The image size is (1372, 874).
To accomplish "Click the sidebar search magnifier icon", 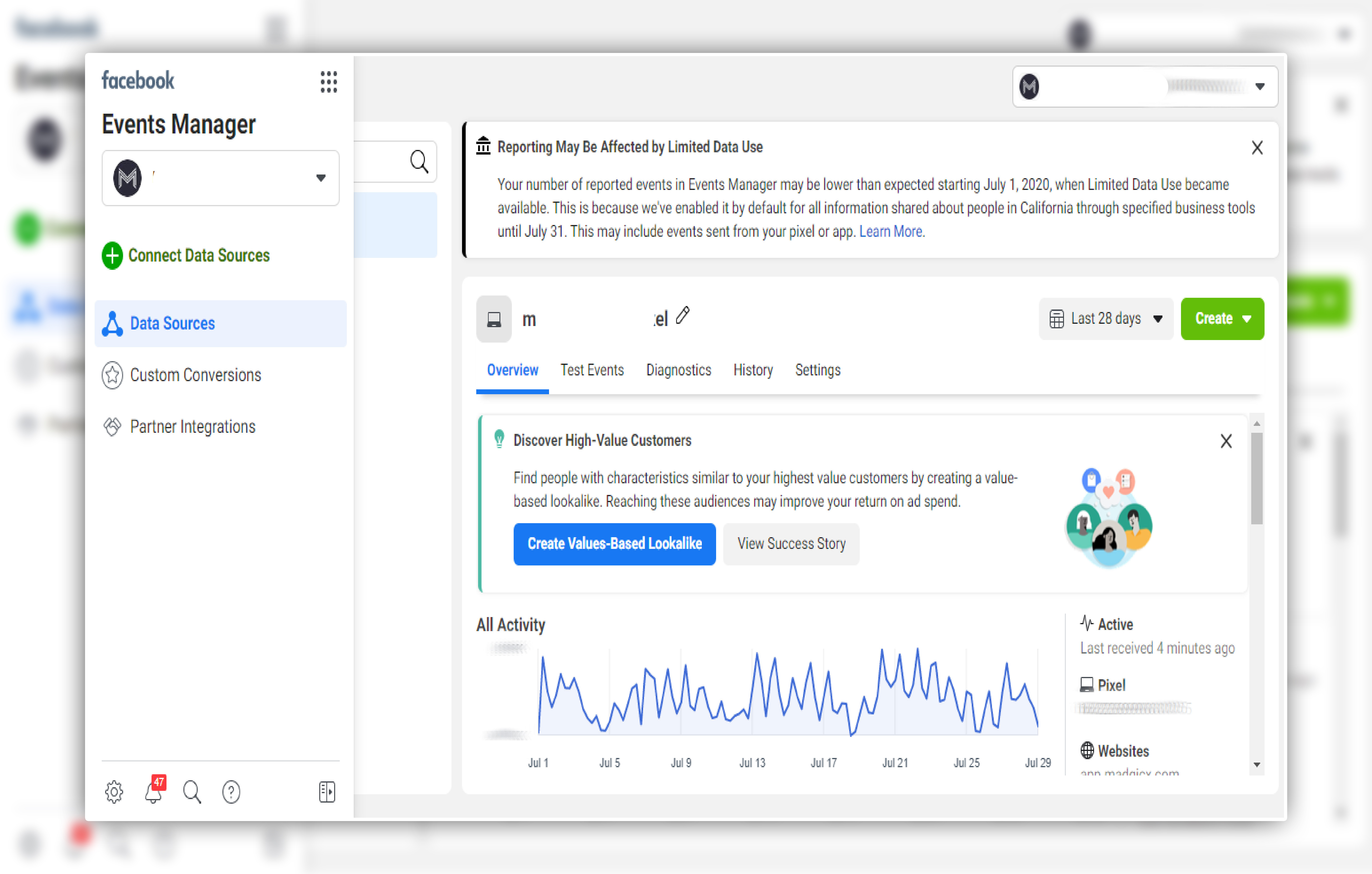I will [x=192, y=791].
